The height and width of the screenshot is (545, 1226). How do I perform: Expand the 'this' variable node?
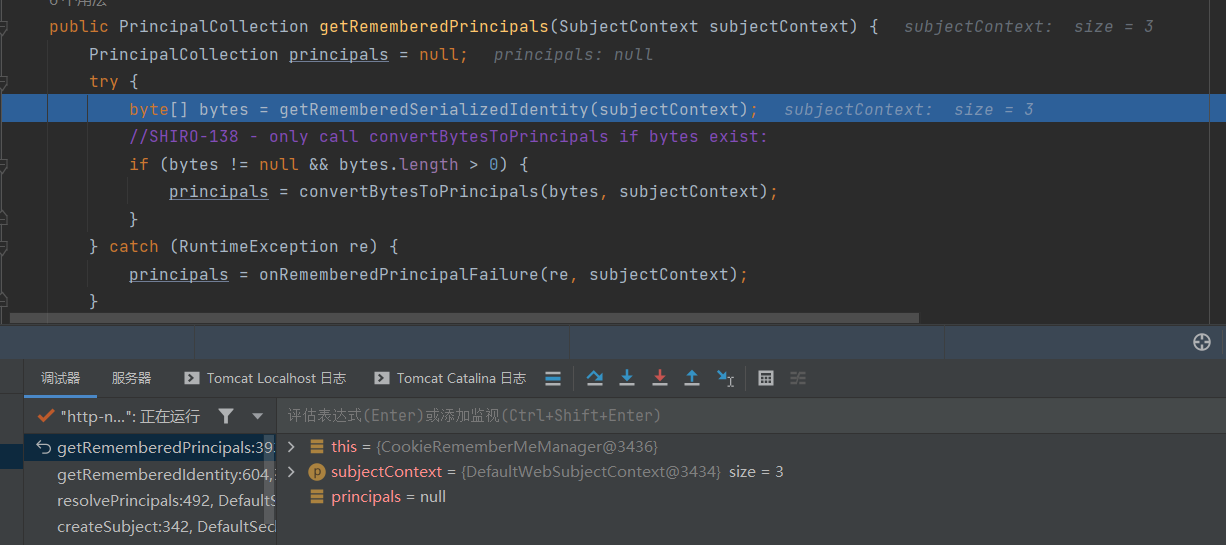click(291, 447)
